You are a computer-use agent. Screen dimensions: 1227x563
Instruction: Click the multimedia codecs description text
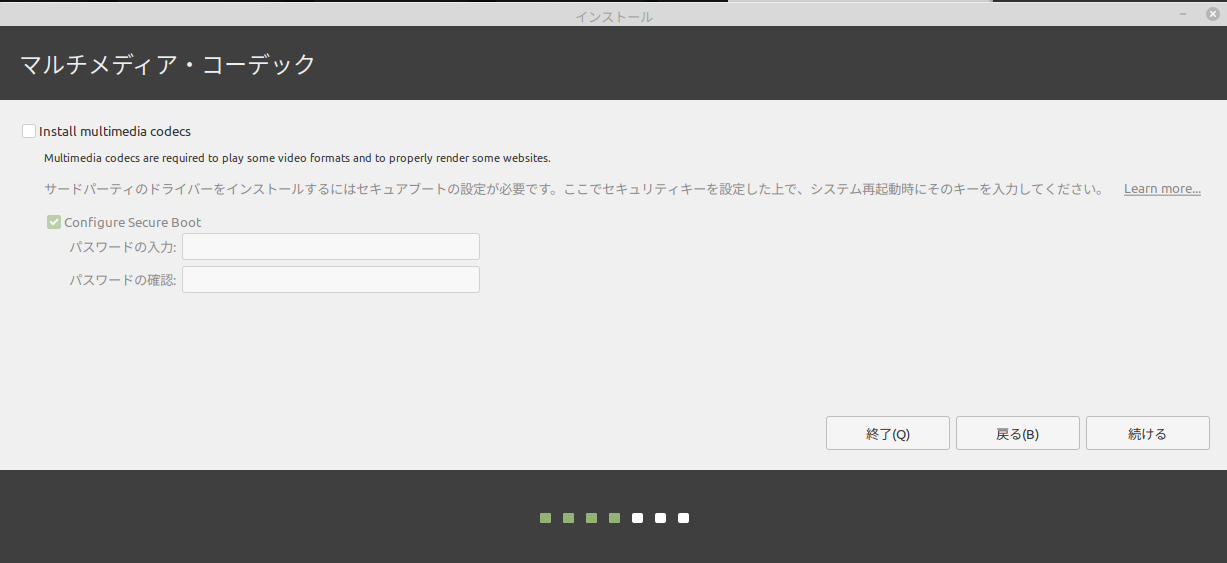tap(297, 158)
